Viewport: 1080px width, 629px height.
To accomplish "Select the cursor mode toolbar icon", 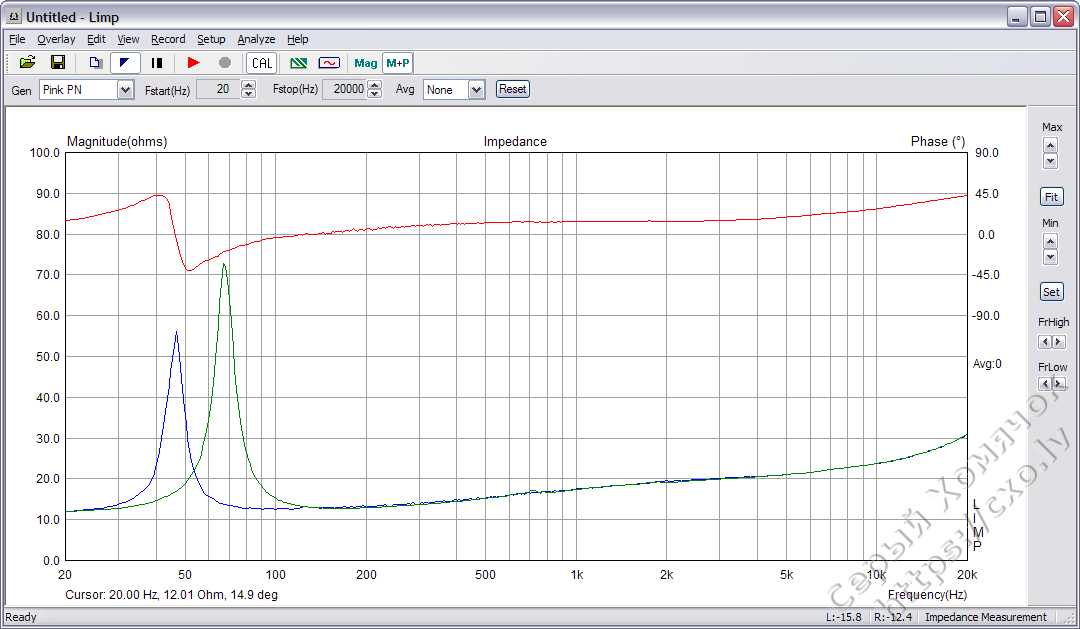I will pyautogui.click(x=123, y=62).
